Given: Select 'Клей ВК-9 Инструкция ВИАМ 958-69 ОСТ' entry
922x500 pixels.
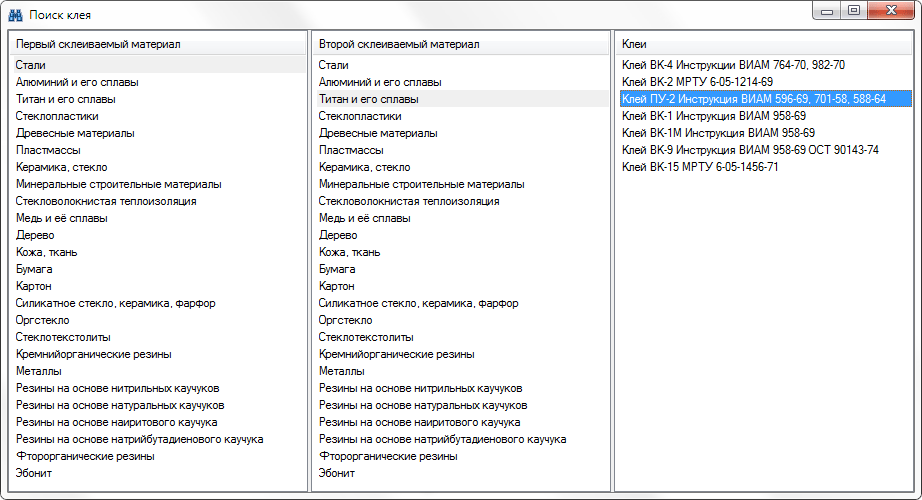Looking at the screenshot, I should point(750,150).
